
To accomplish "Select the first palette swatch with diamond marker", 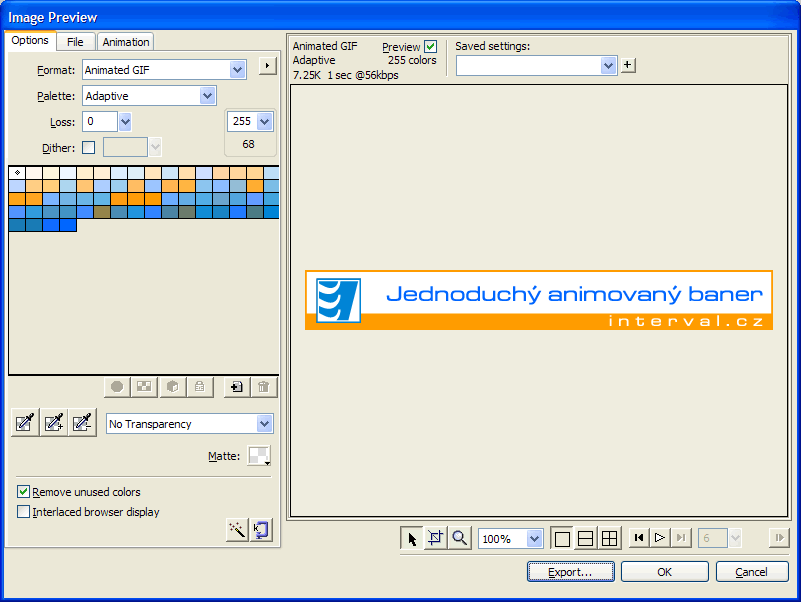I will (x=17, y=173).
